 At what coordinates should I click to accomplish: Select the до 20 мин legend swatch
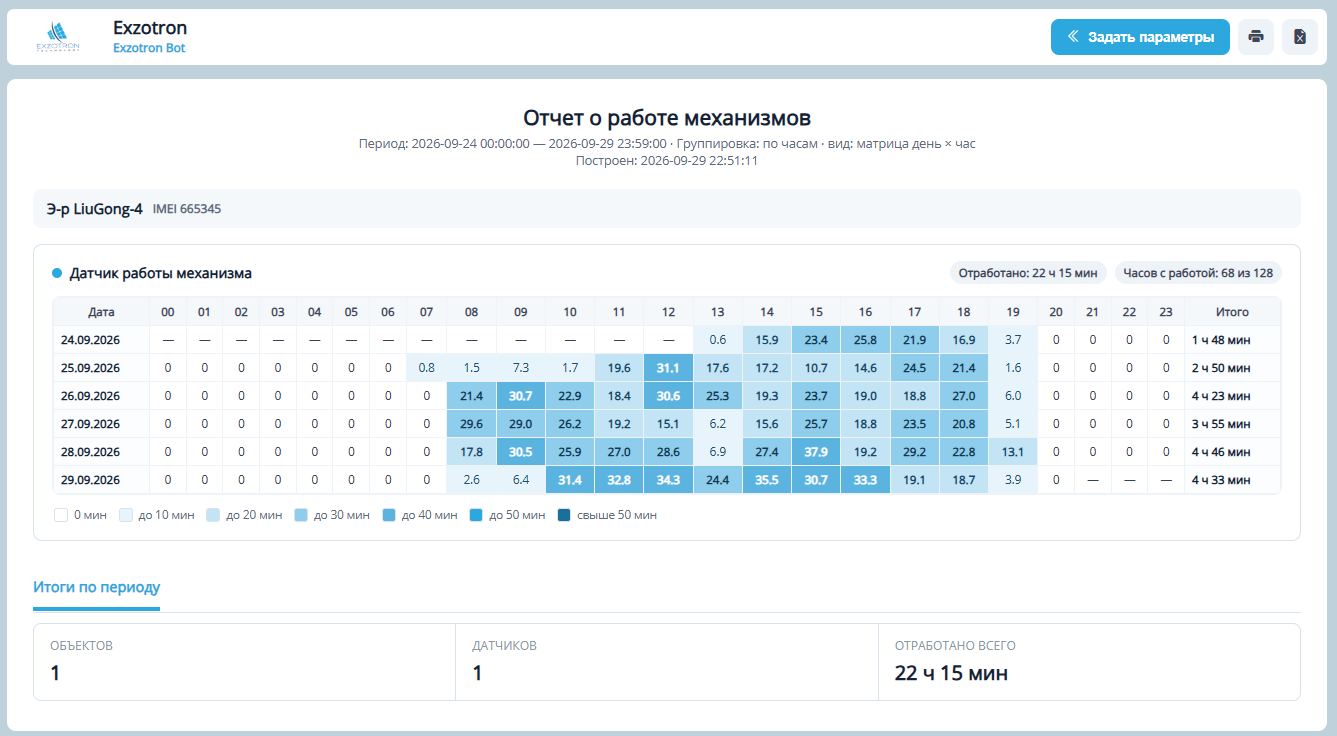(213, 516)
